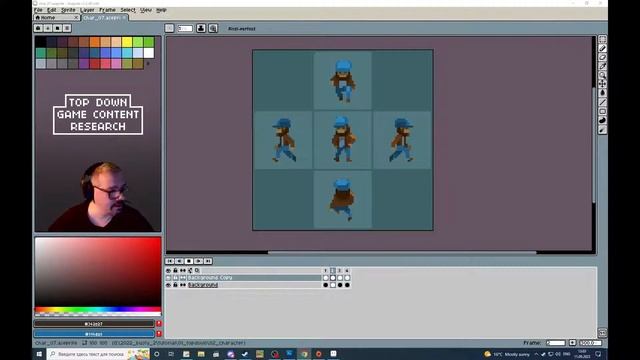This screenshot has height=360, width=640.
Task: Click the play animation button
Action: pos(189,261)
